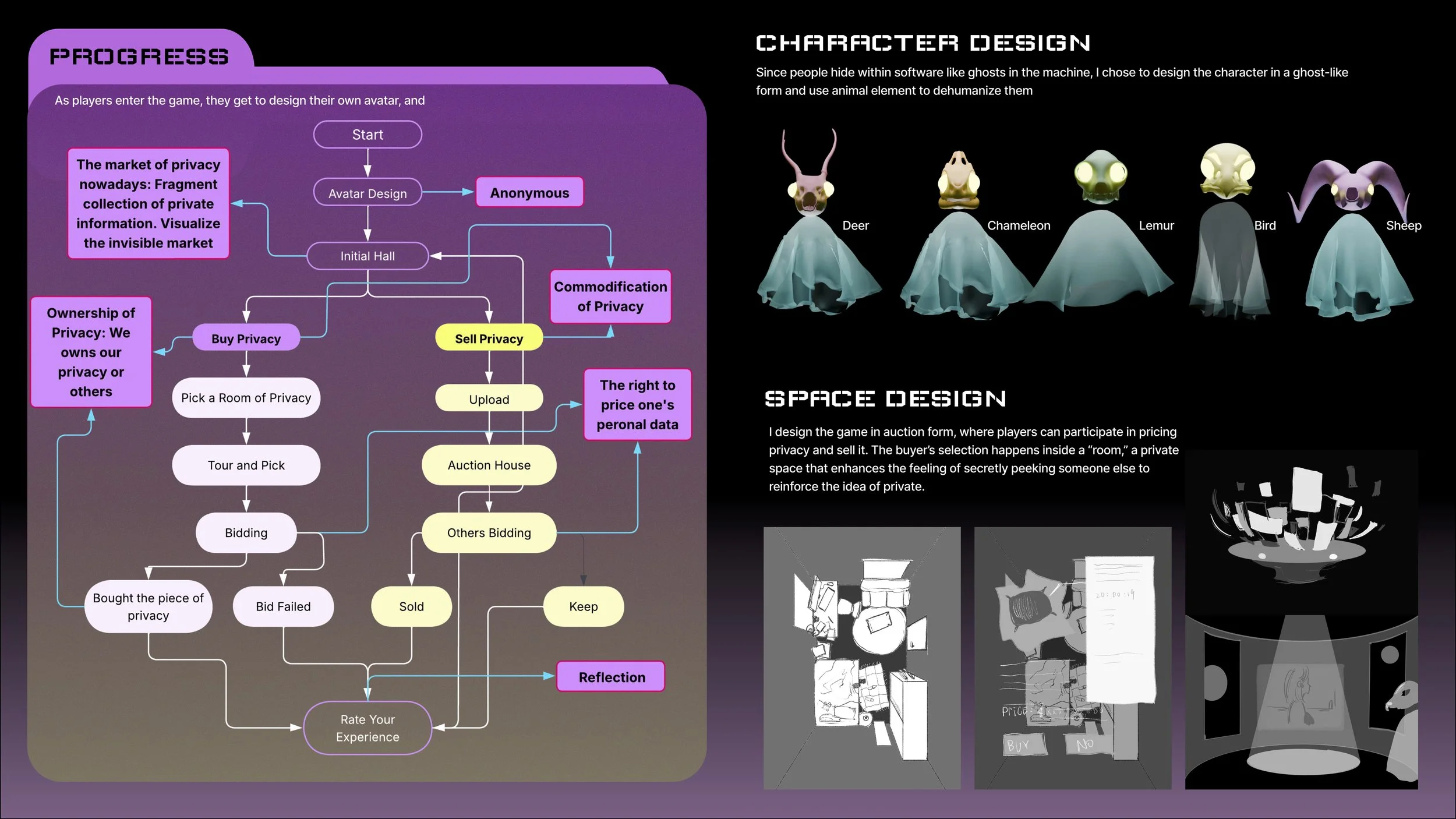This screenshot has width=1456, height=819.
Task: Select the Buy Privacy node
Action: point(246,338)
